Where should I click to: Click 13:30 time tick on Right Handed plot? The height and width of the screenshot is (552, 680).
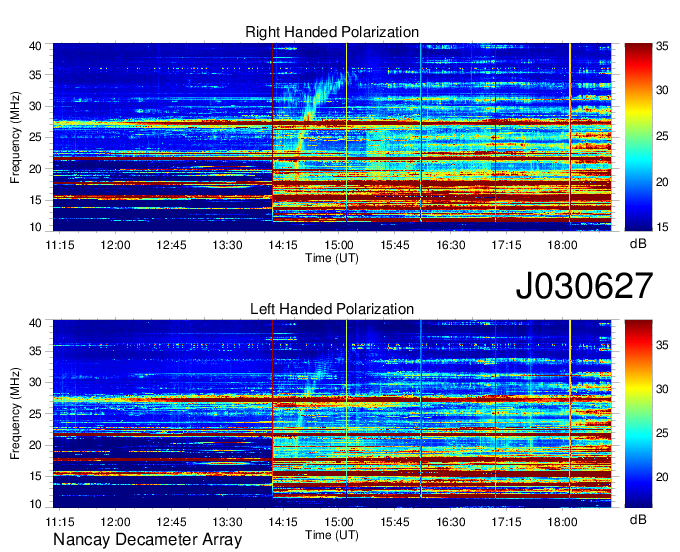(x=227, y=245)
